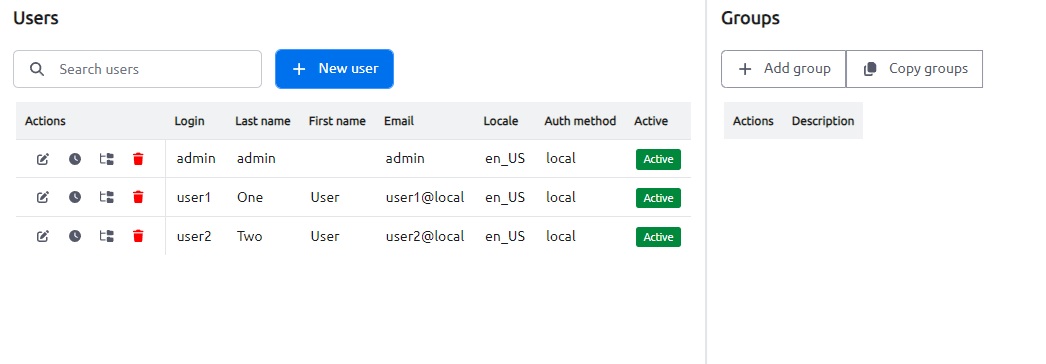The width and height of the screenshot is (1046, 364).
Task: Sort by First name column header
Action: click(337, 121)
